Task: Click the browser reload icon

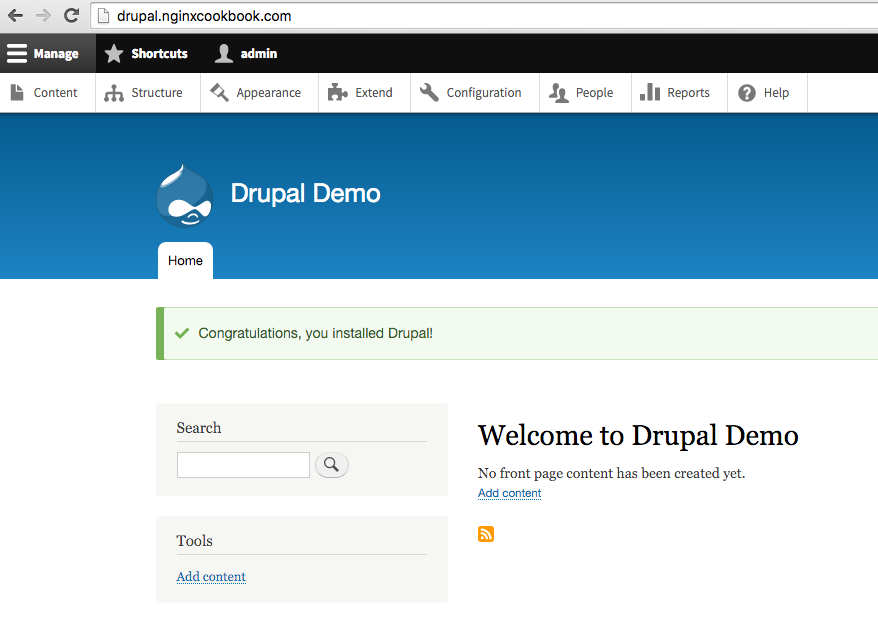Action: pos(71,16)
